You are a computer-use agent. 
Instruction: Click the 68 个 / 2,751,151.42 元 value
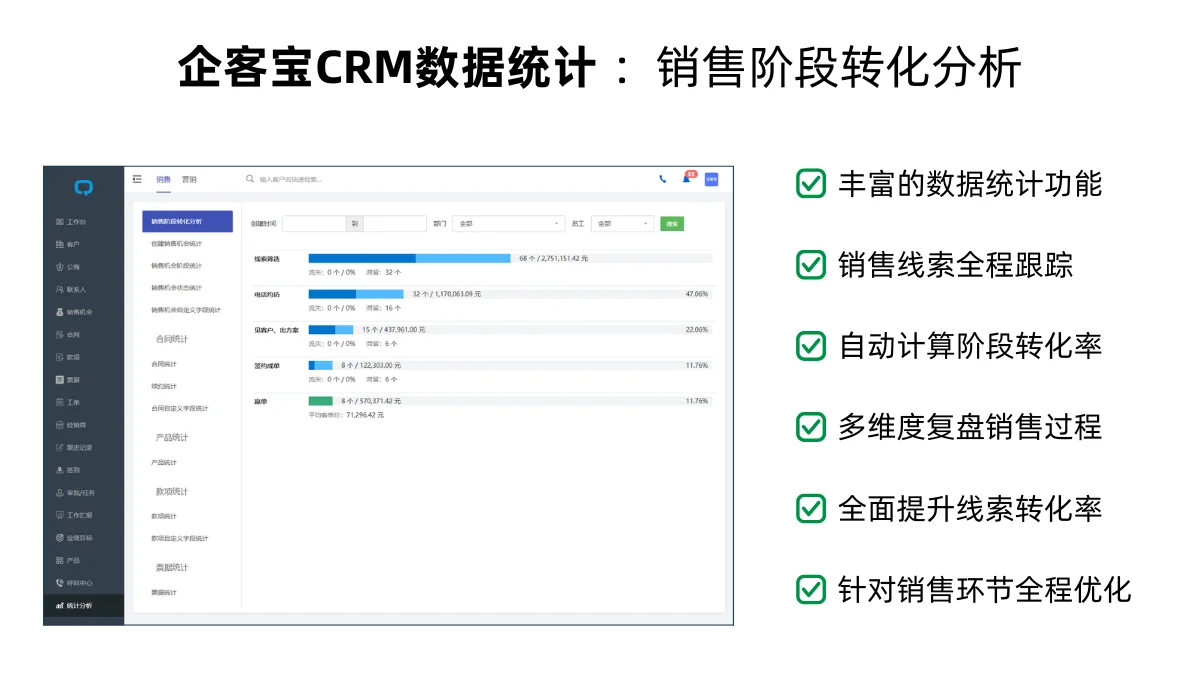pyautogui.click(x=553, y=258)
